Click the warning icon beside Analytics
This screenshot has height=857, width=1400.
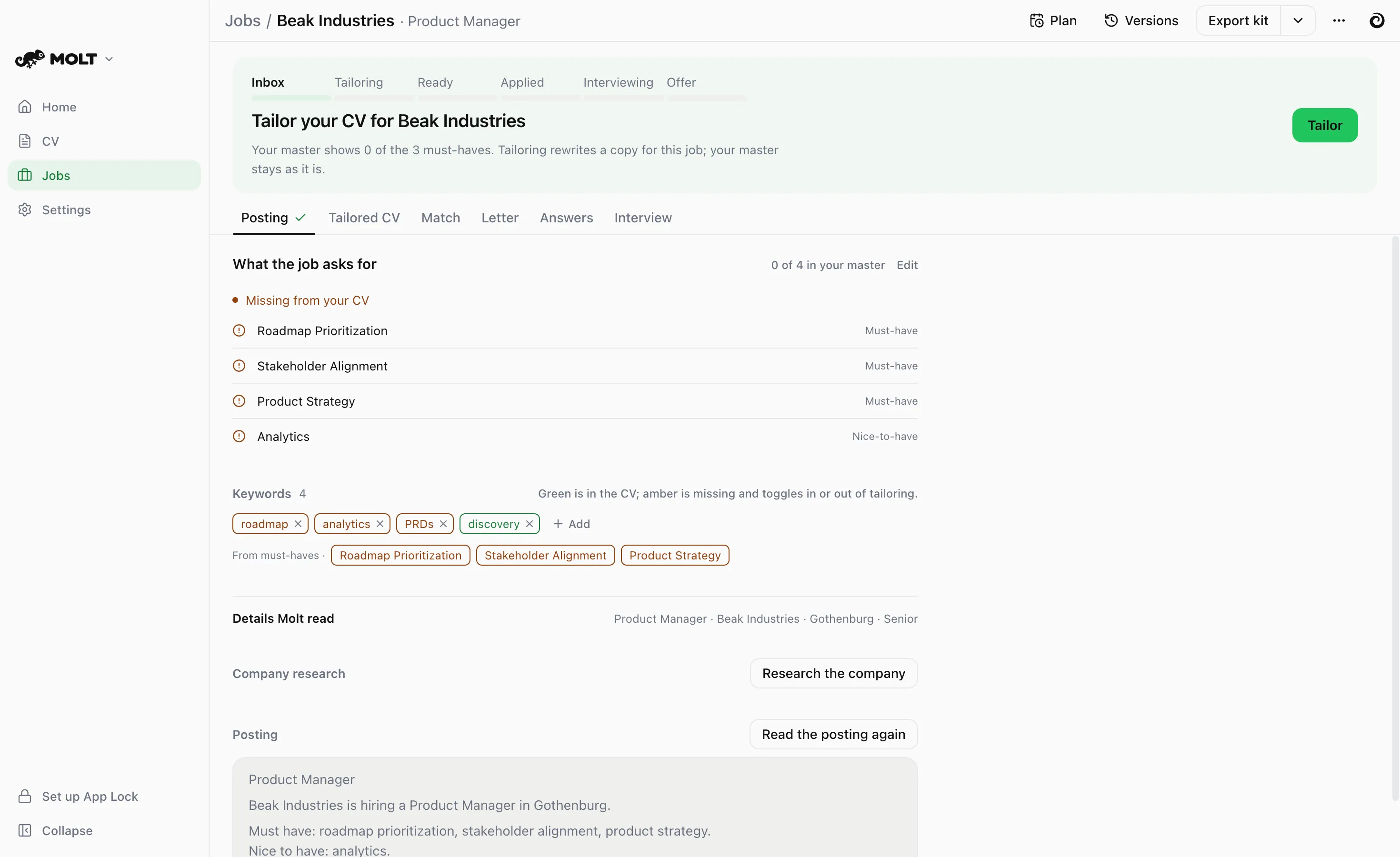point(239,436)
